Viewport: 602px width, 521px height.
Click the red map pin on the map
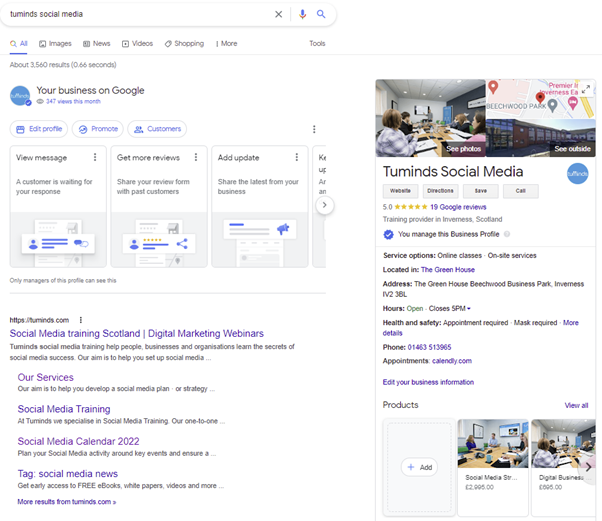540,97
